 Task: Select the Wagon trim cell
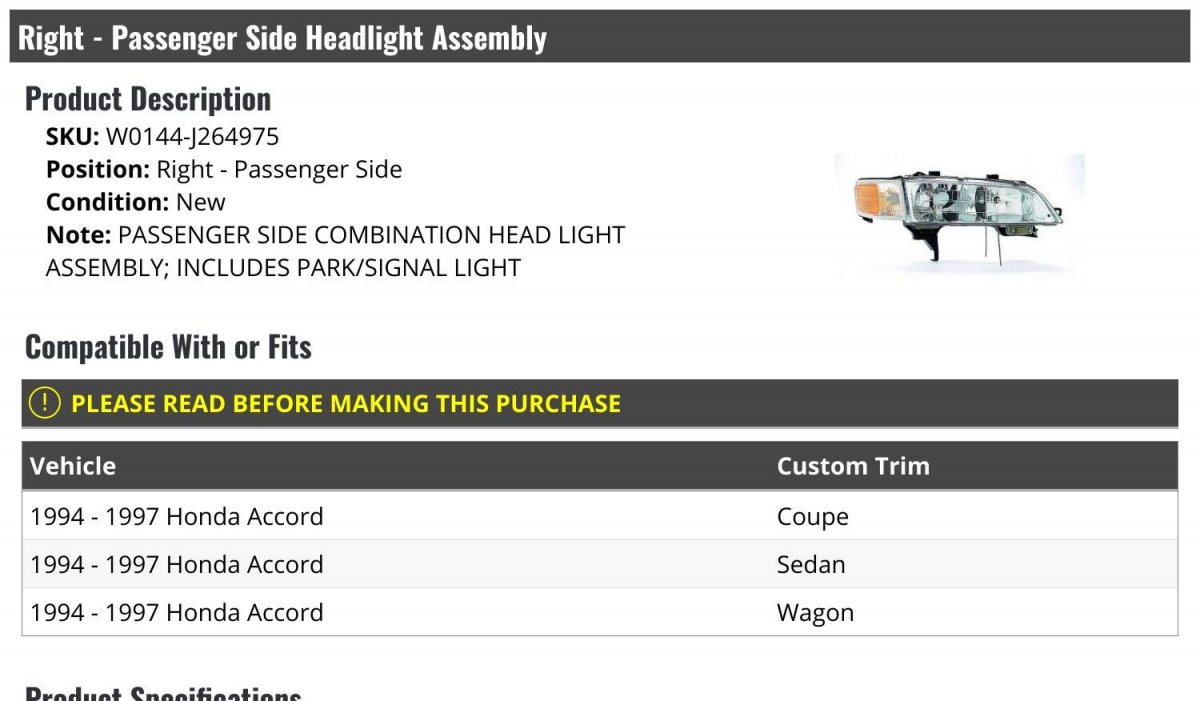815,612
